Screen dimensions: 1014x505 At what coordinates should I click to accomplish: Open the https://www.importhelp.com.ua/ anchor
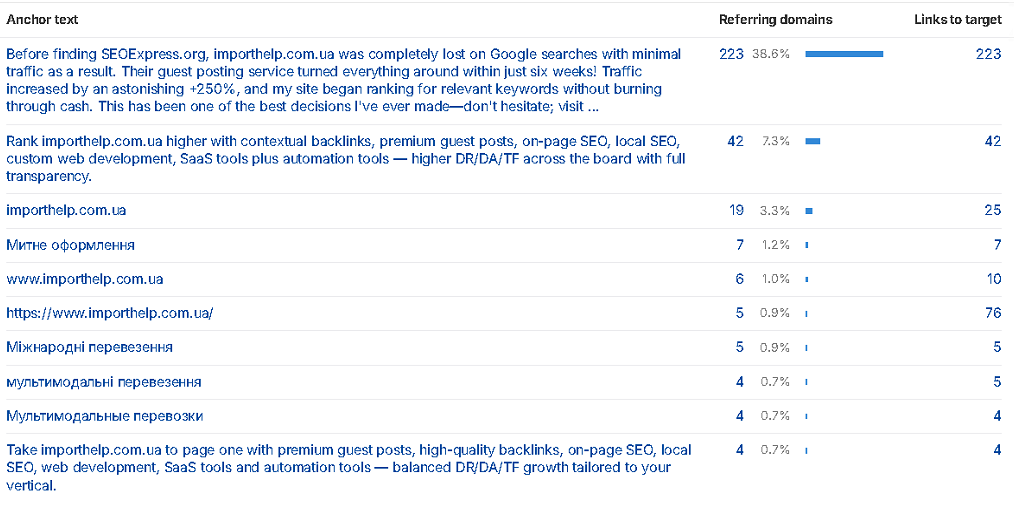[x=109, y=314]
